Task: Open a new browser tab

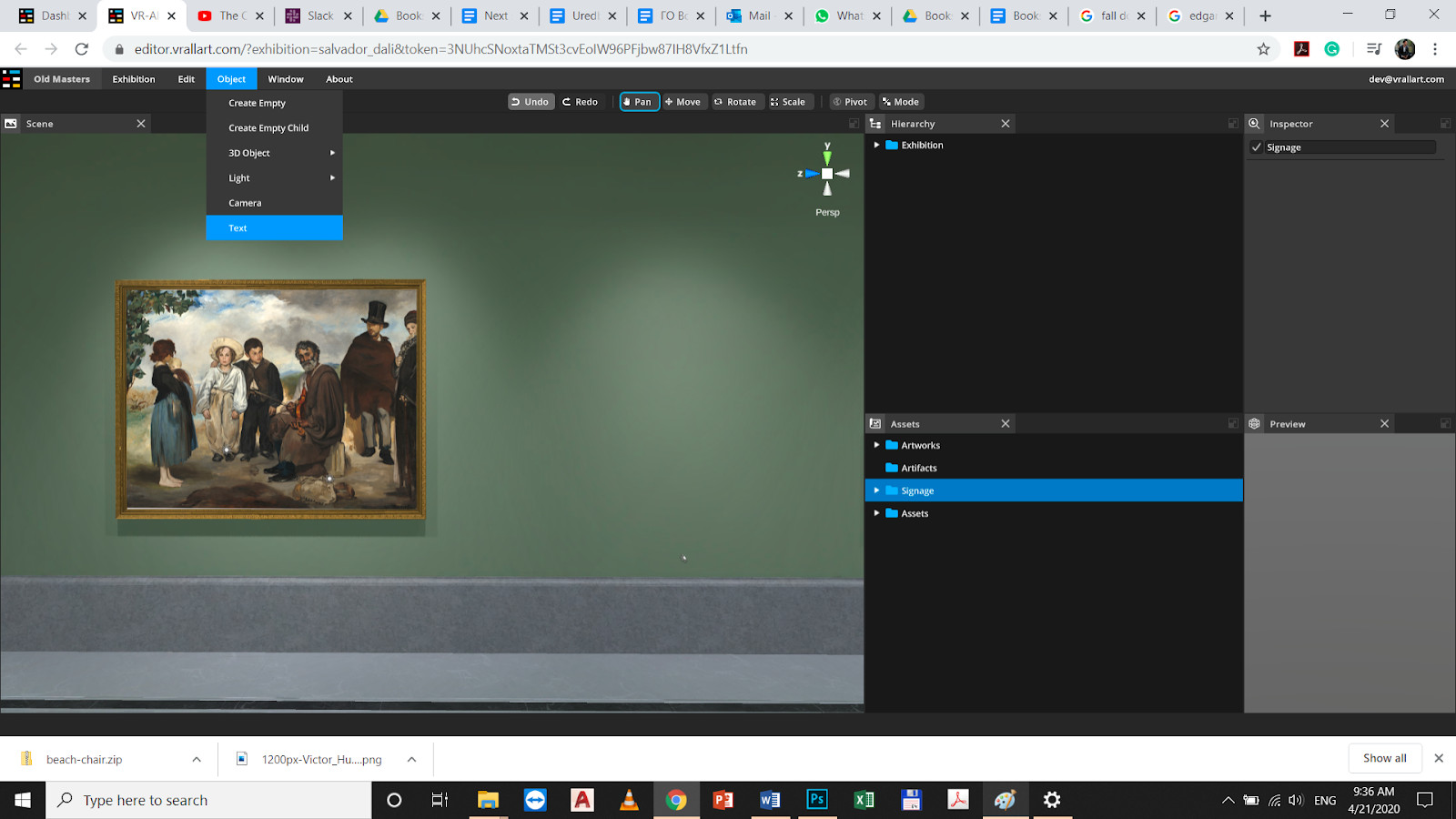Action: [x=1265, y=15]
